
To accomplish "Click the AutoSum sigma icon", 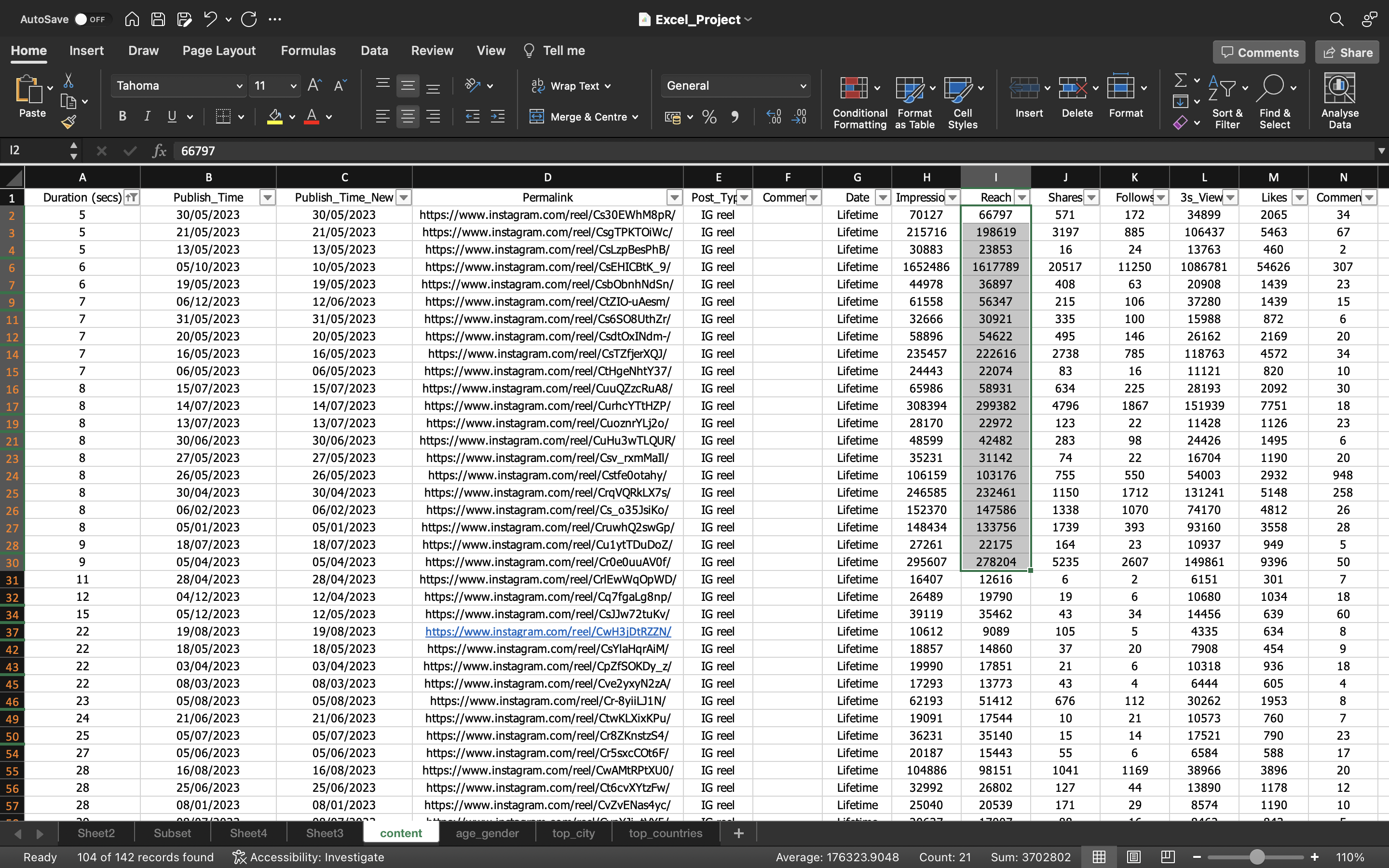I will pos(1181,80).
